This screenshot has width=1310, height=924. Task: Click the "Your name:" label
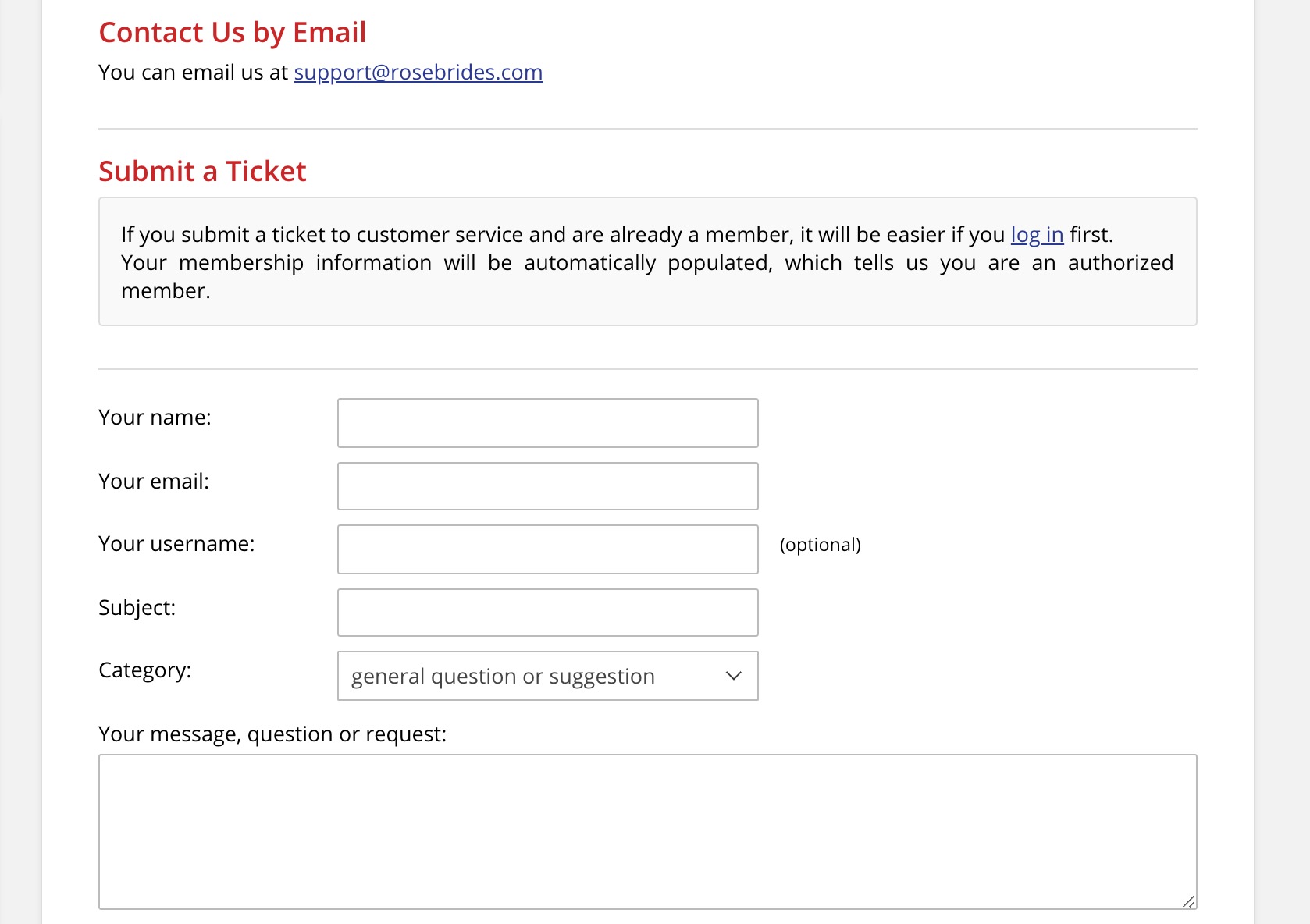155,418
